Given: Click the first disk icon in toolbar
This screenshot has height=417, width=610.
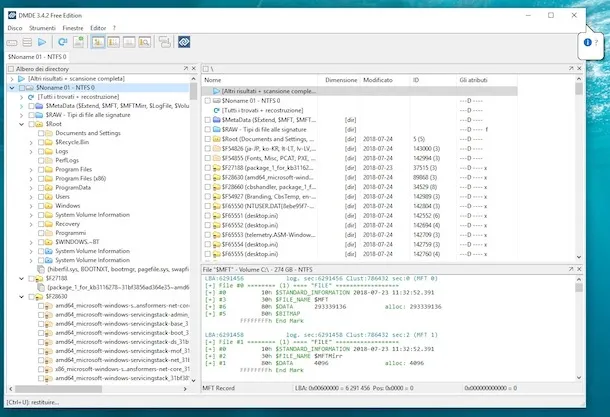Looking at the screenshot, I should [12, 42].
